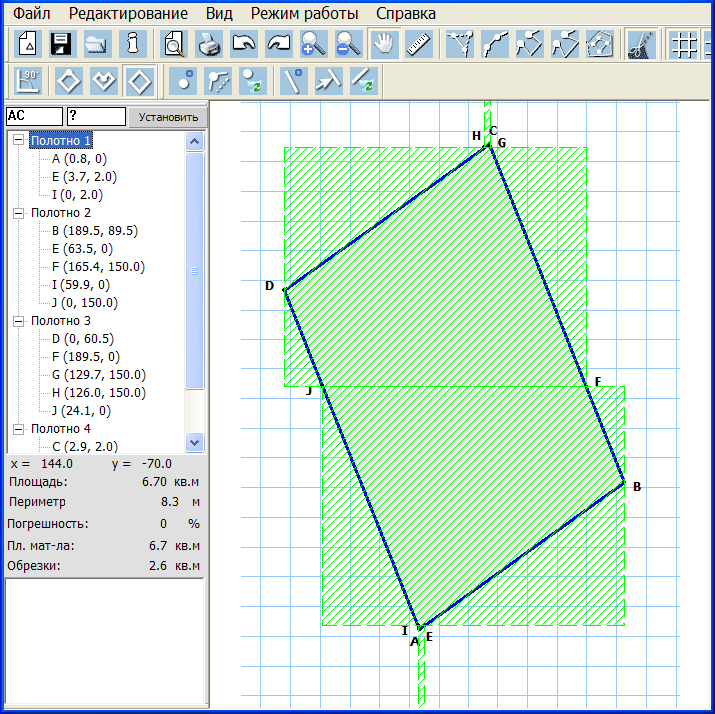Select the plain diamond shape icon

[139, 81]
